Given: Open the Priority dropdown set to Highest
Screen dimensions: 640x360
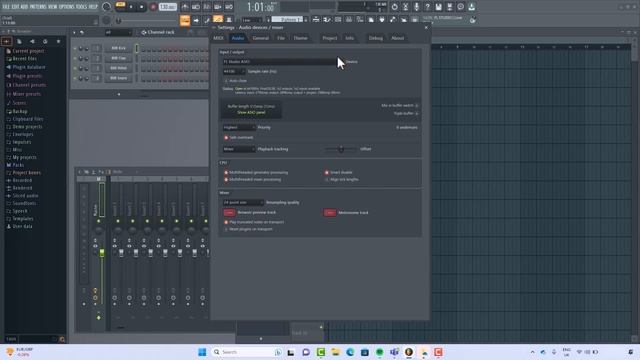Looking at the screenshot, I should (239, 127).
